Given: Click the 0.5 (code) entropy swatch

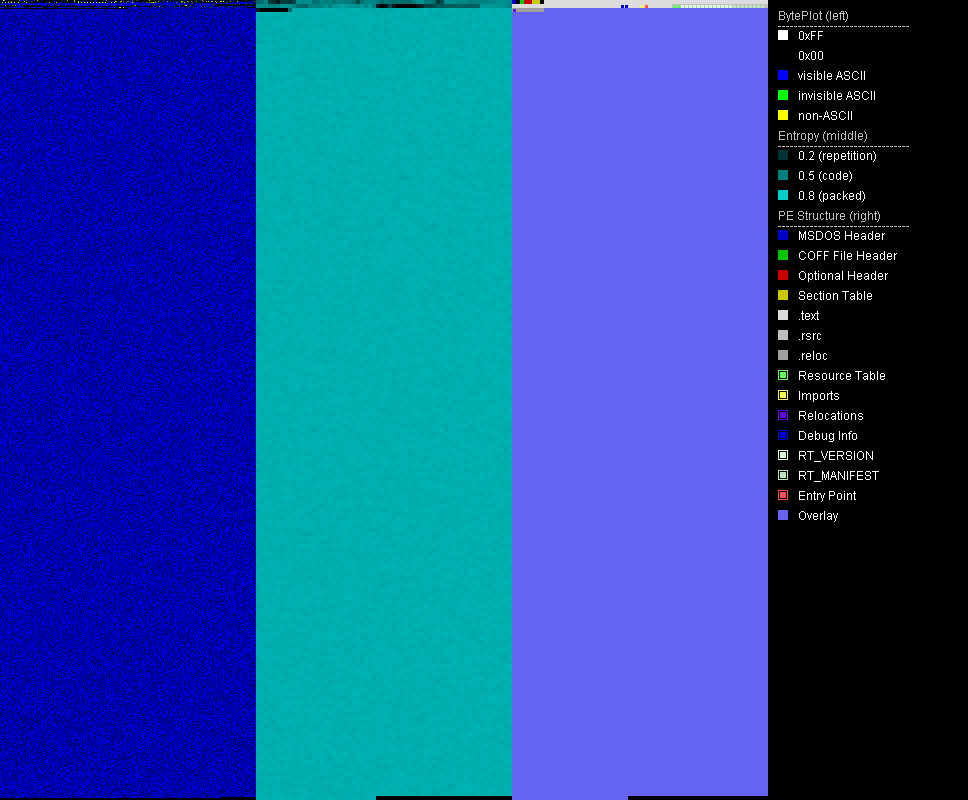Looking at the screenshot, I should [783, 175].
